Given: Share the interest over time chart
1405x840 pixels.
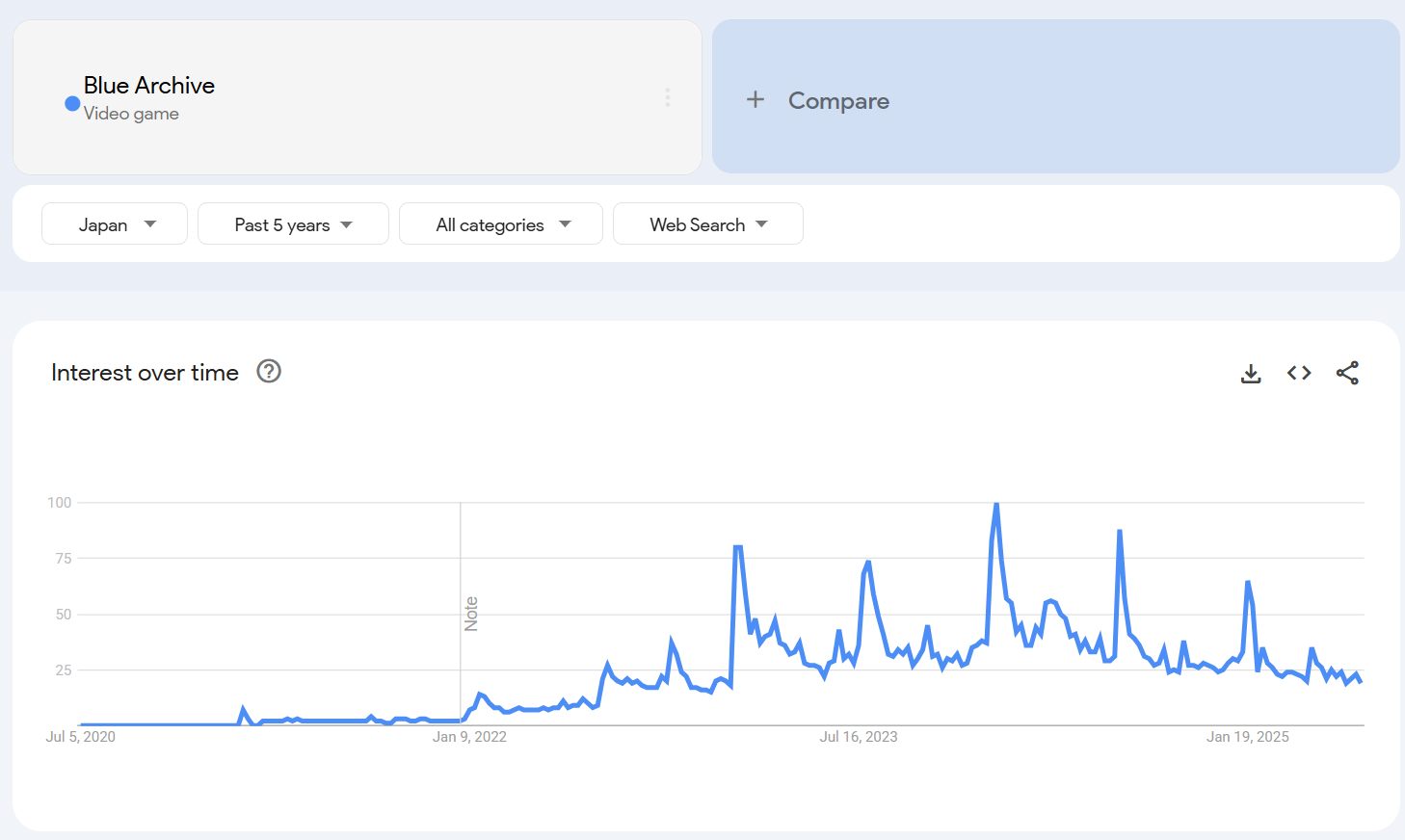Looking at the screenshot, I should [x=1347, y=373].
